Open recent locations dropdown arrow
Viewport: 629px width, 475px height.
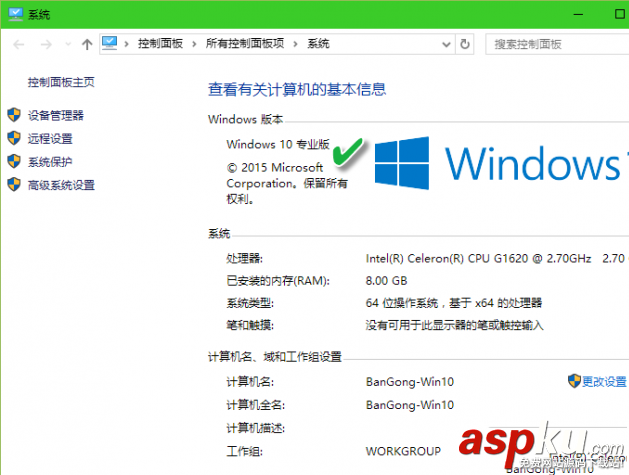pos(68,44)
